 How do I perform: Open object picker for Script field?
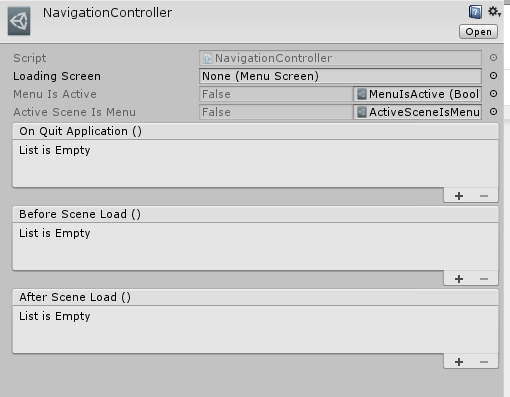pyautogui.click(x=493, y=58)
